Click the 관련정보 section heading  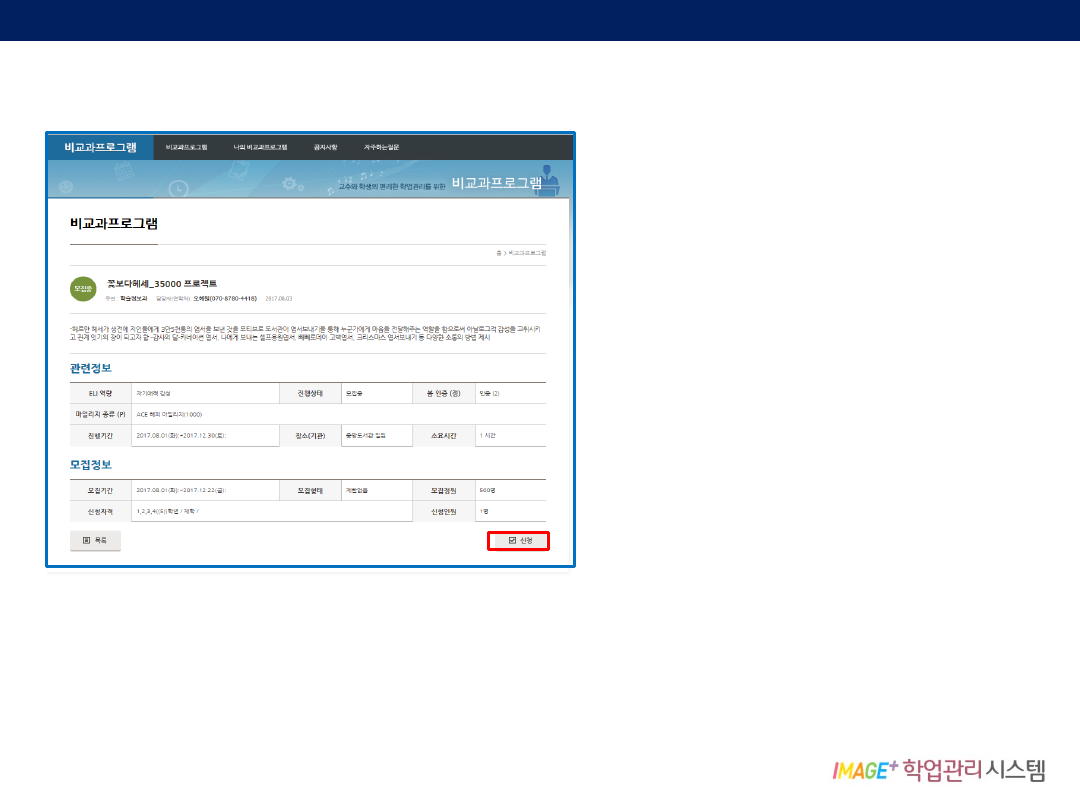point(91,368)
